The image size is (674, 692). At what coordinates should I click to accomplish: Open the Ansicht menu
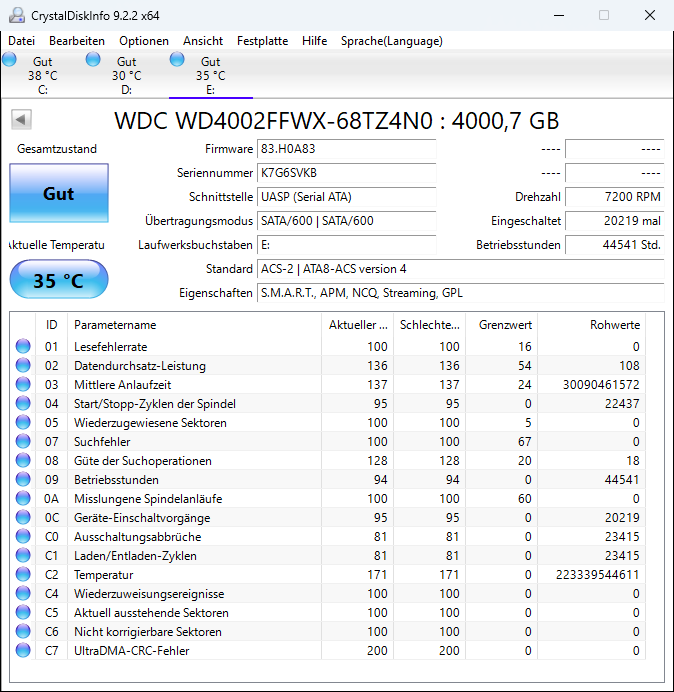pyautogui.click(x=203, y=41)
